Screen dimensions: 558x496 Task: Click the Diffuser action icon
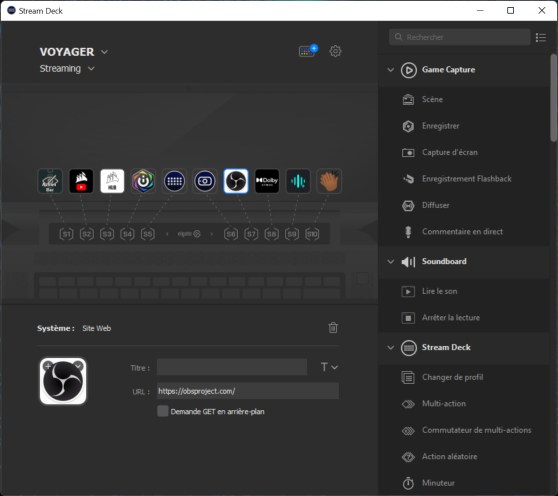click(x=408, y=205)
